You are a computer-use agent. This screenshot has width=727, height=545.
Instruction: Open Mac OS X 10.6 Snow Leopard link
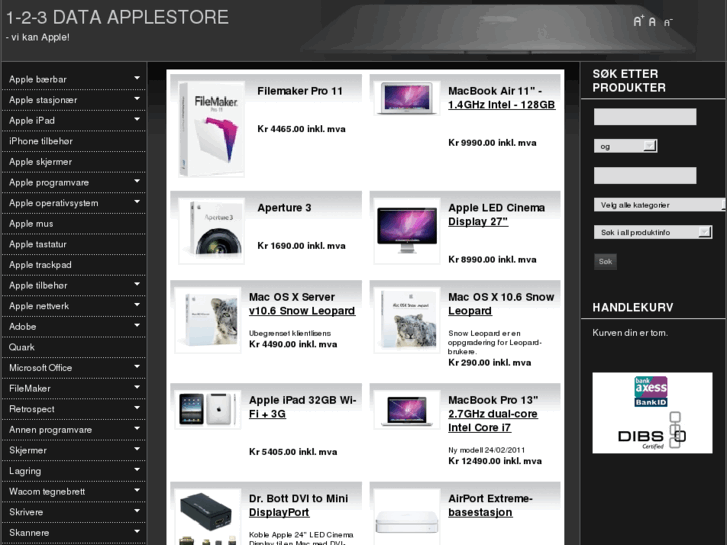point(501,304)
